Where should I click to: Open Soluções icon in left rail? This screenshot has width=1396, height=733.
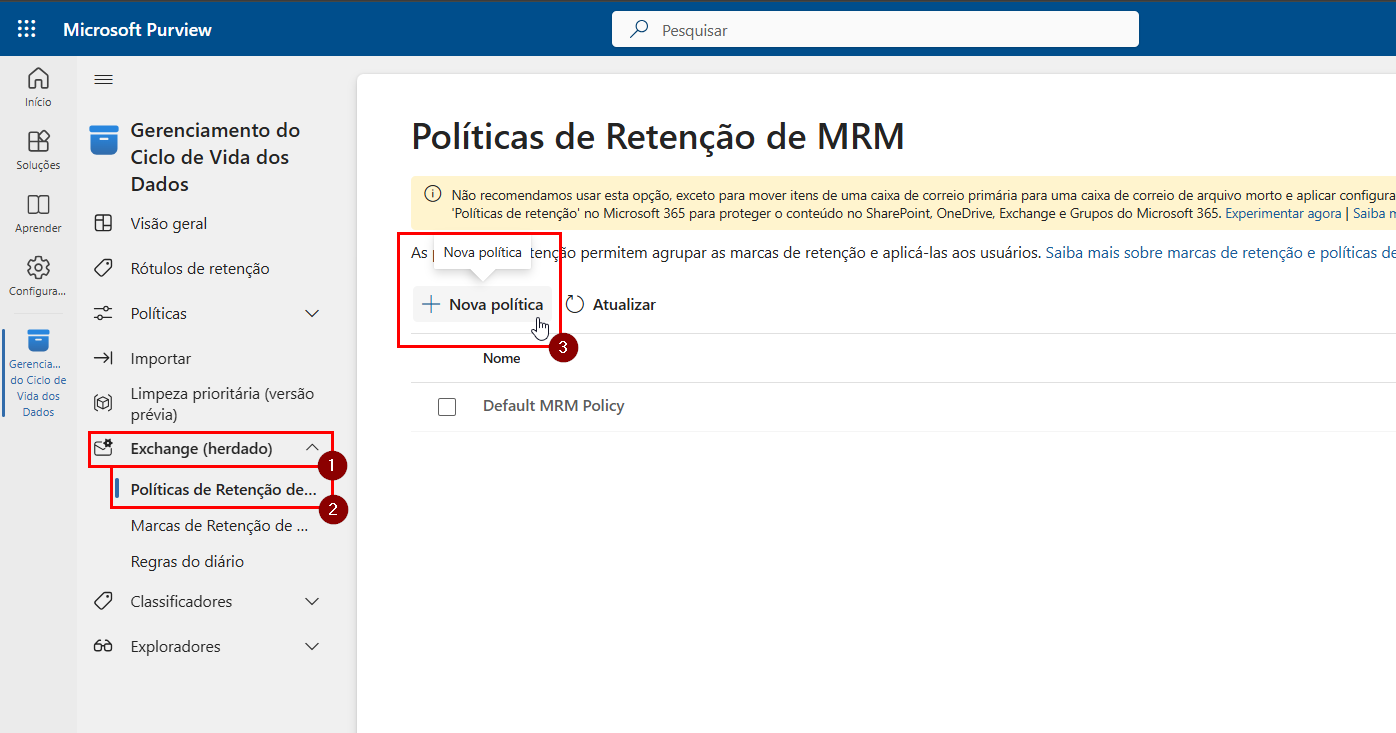[x=38, y=142]
